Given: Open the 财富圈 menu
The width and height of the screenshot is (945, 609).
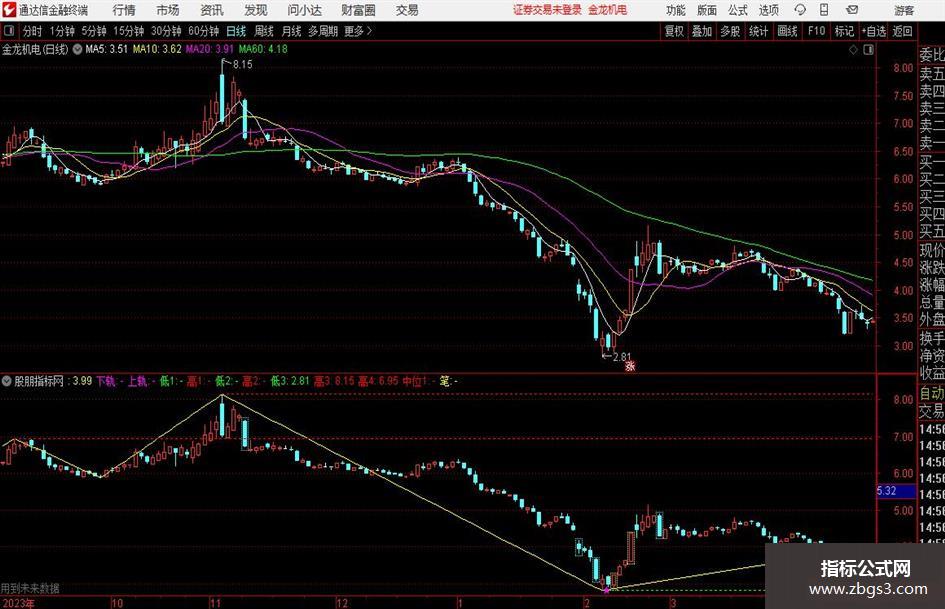Looking at the screenshot, I should [x=358, y=10].
